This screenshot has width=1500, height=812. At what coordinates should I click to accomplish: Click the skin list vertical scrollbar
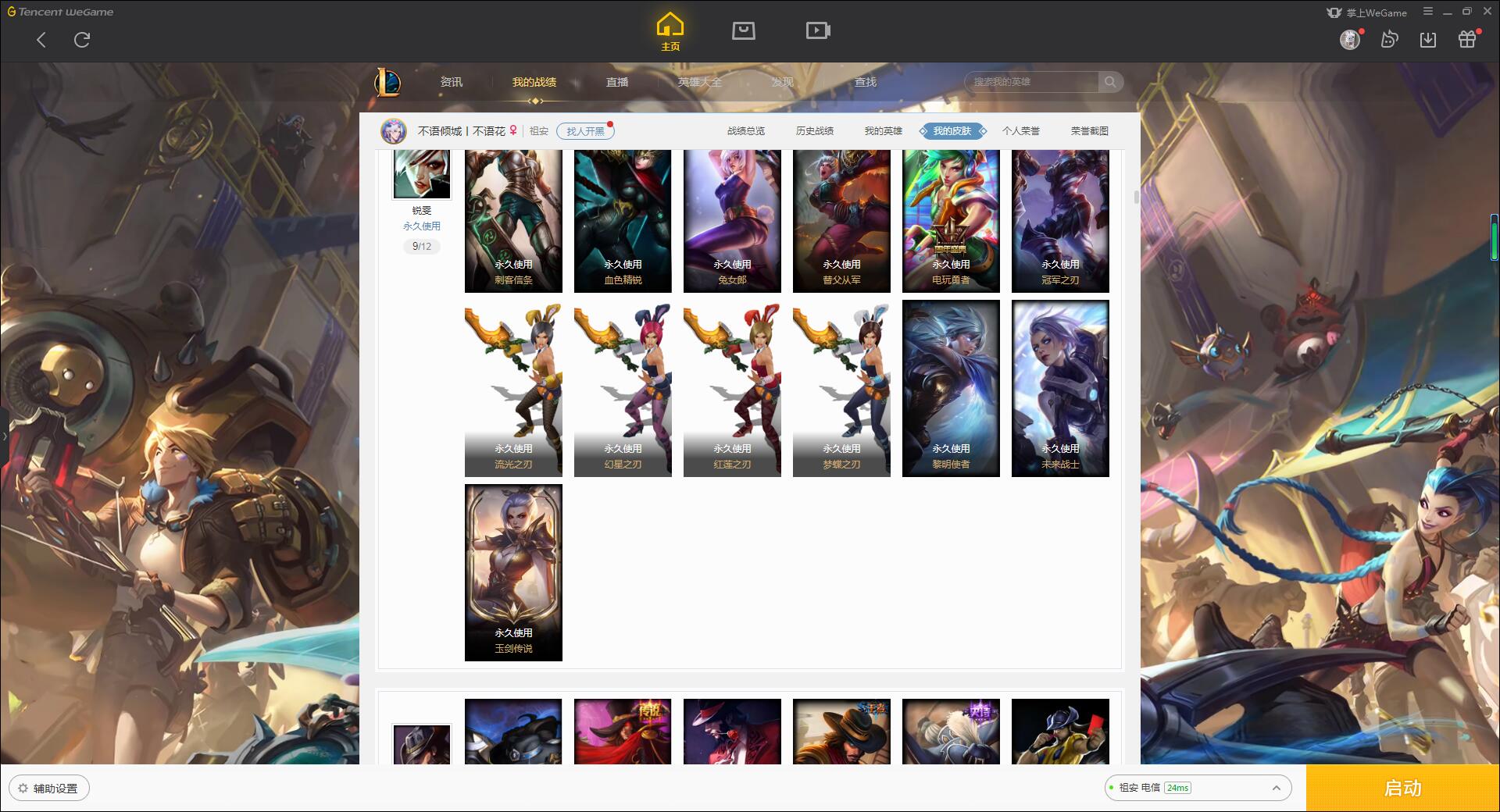pos(1136,197)
